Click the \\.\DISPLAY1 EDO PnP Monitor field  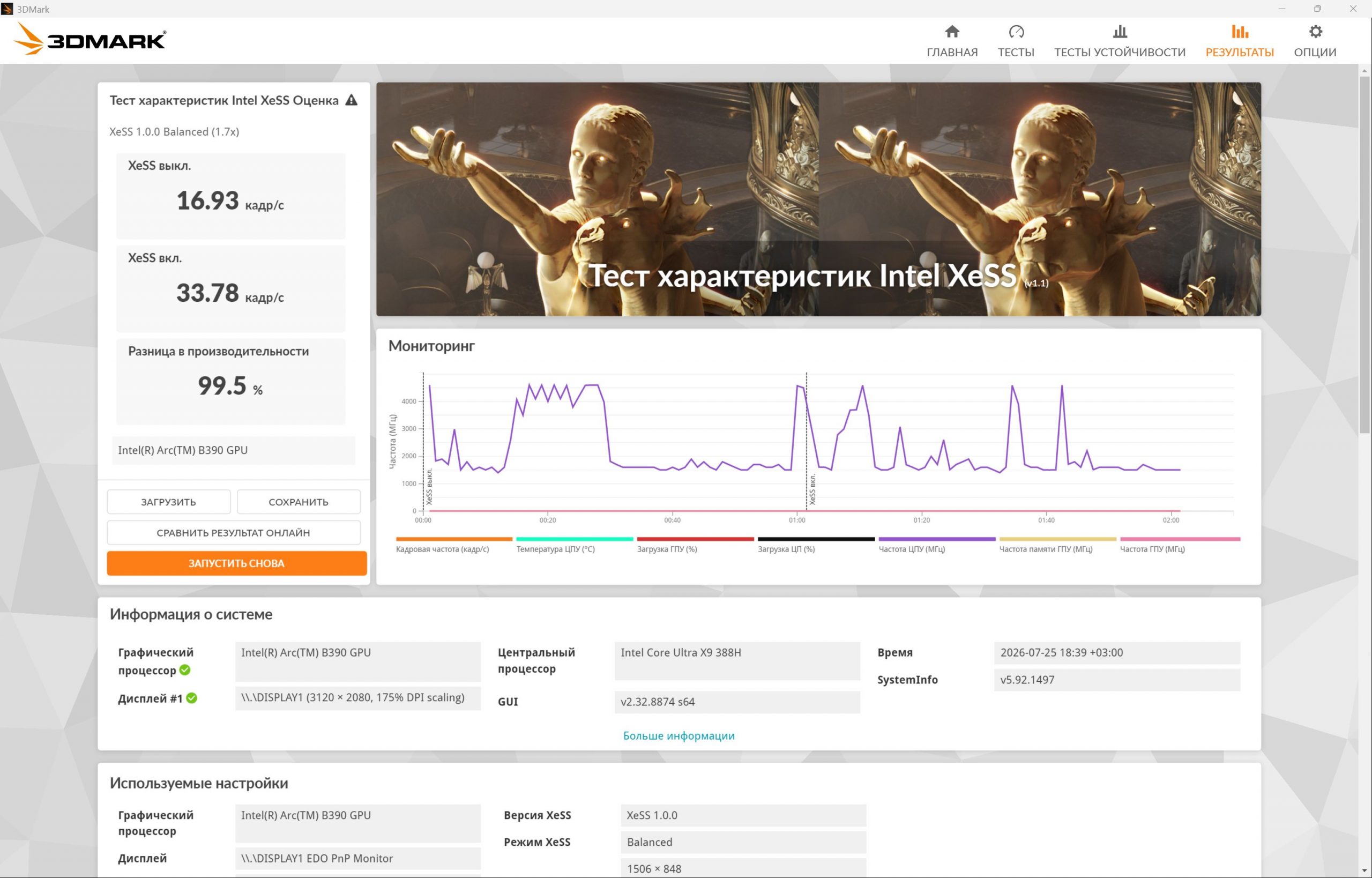tap(358, 858)
